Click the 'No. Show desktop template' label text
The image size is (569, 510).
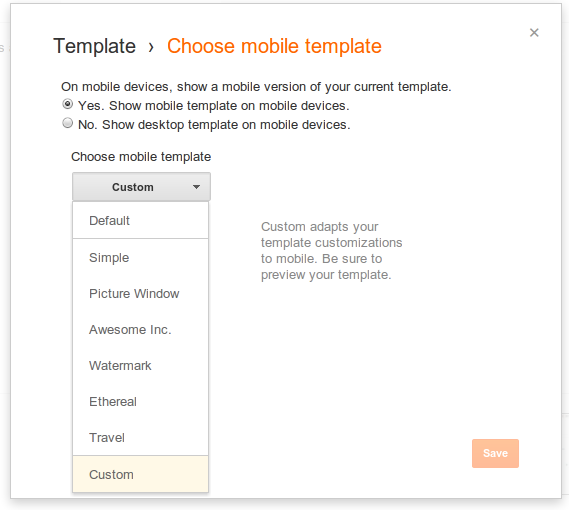click(x=214, y=125)
